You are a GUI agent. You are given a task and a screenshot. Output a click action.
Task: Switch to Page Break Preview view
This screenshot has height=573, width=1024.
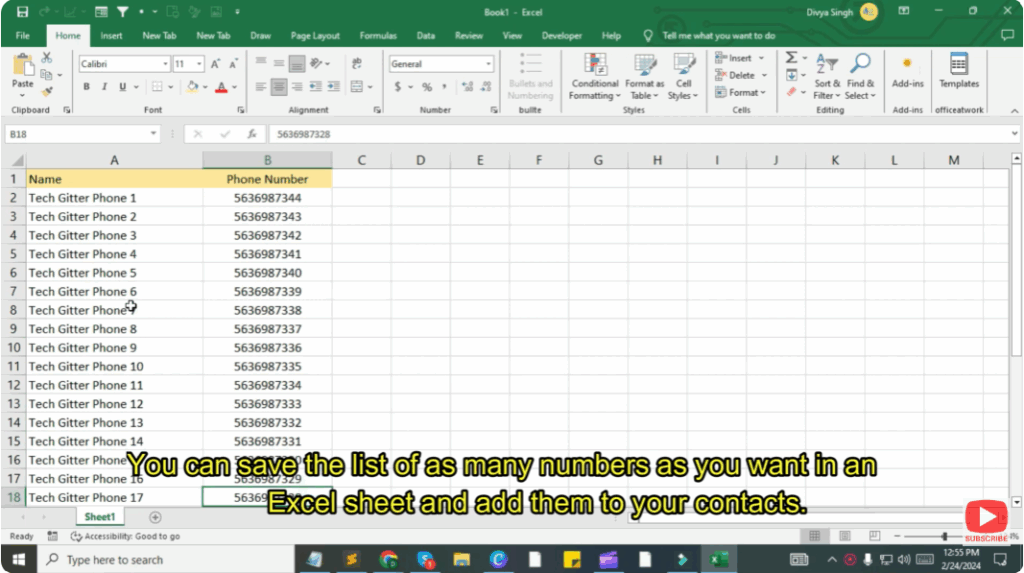click(x=874, y=536)
